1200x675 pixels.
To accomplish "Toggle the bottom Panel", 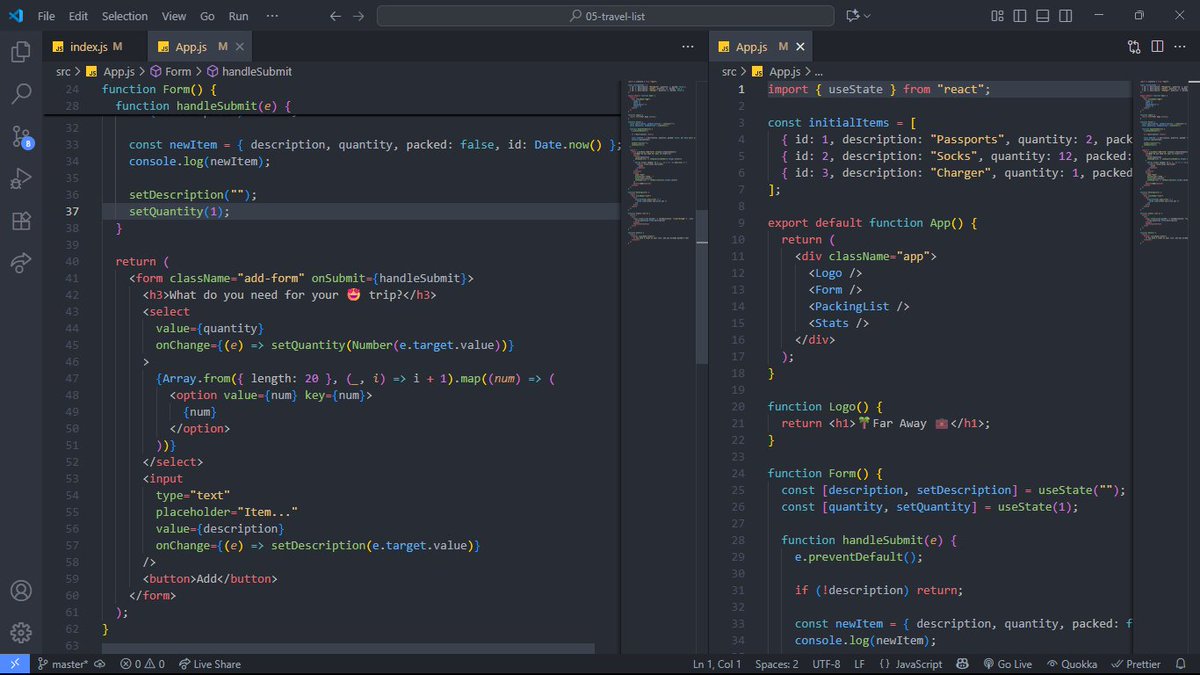I will tap(1041, 16).
